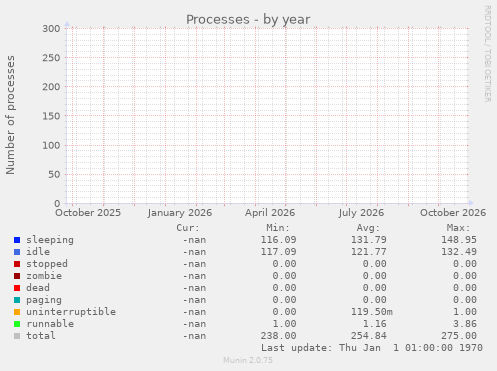Click the total row '-nan' current value

(194, 336)
